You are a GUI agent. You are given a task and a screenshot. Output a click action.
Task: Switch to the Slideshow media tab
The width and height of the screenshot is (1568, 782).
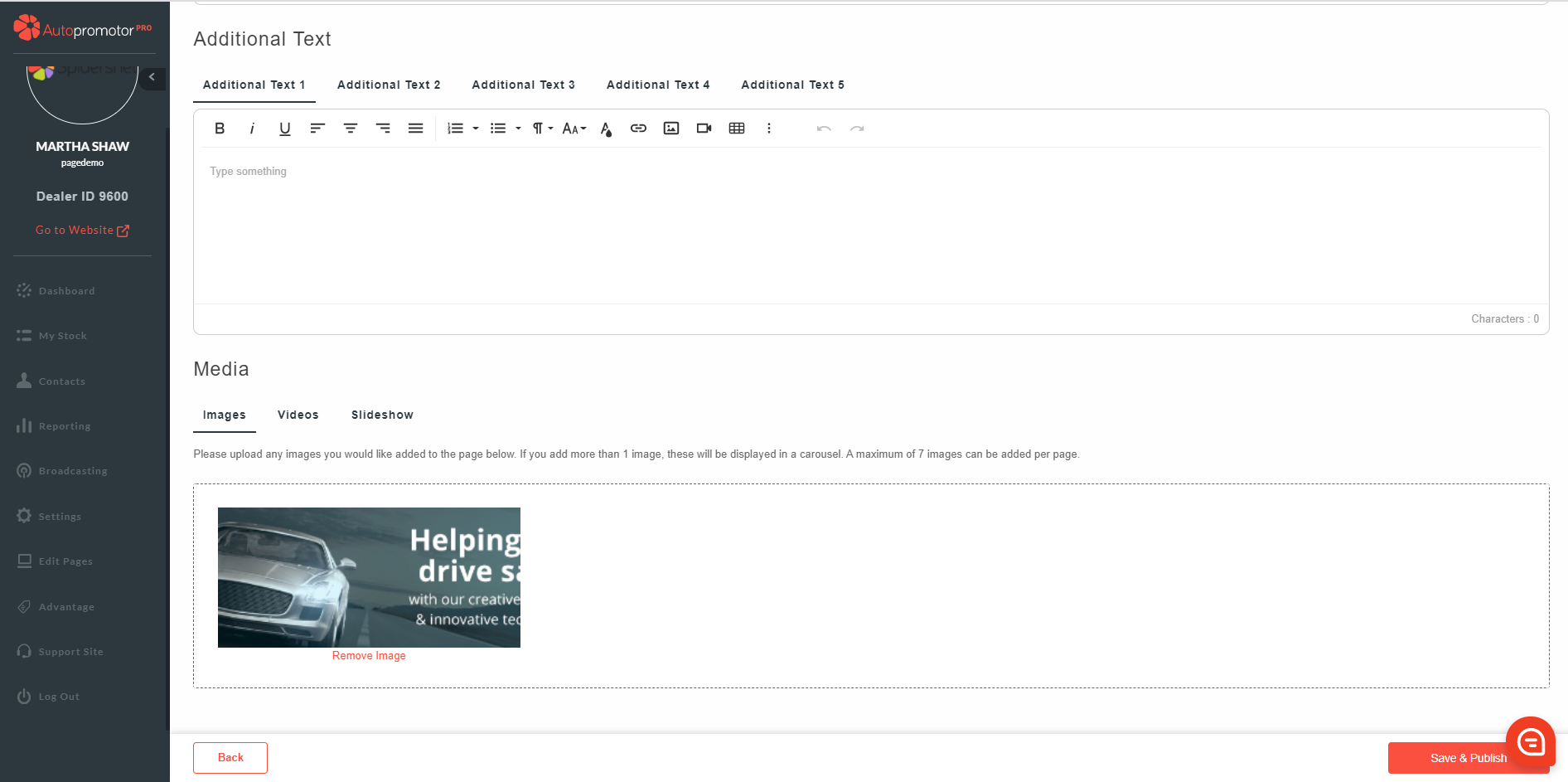click(x=382, y=415)
